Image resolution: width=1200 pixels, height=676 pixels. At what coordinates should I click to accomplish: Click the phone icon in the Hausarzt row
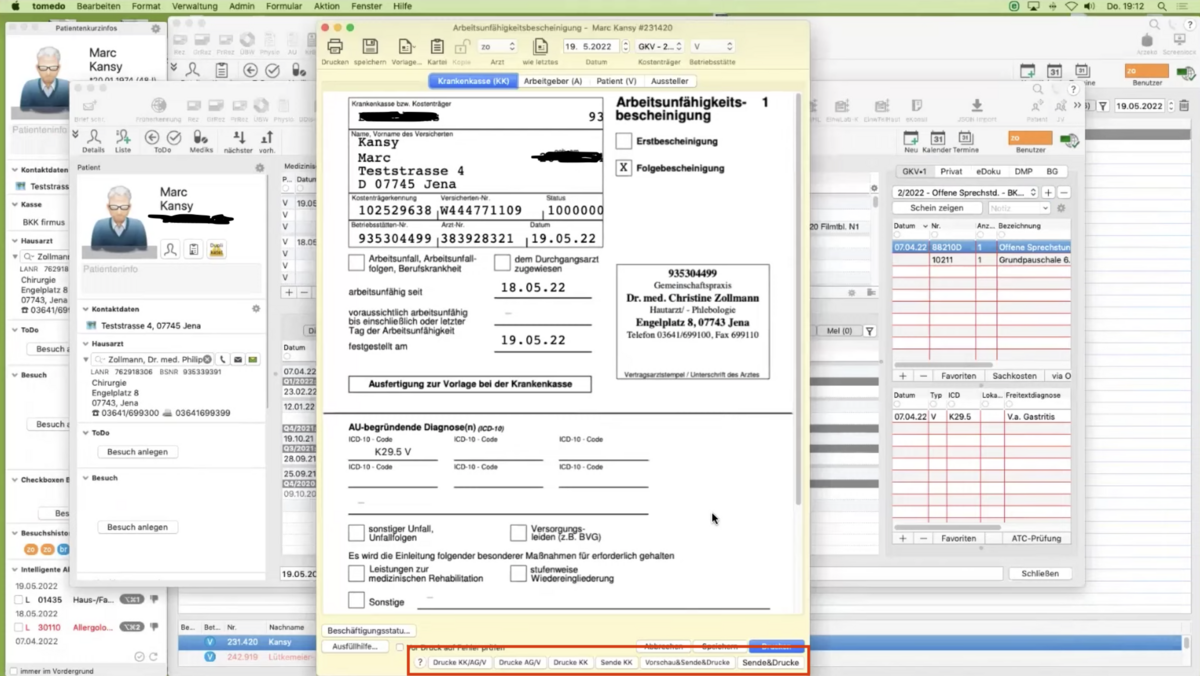click(x=222, y=359)
